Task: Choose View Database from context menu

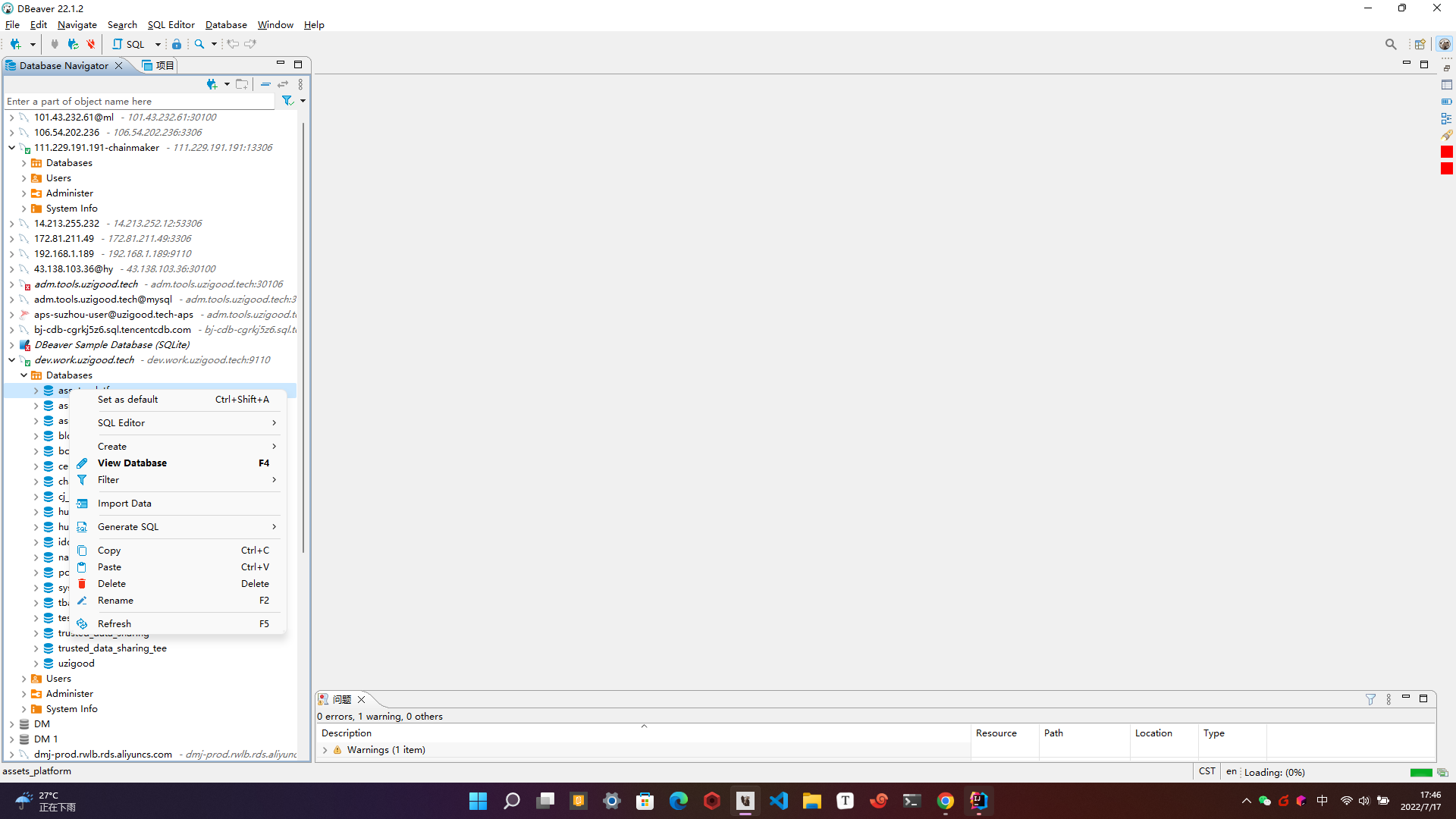Action: coord(132,463)
